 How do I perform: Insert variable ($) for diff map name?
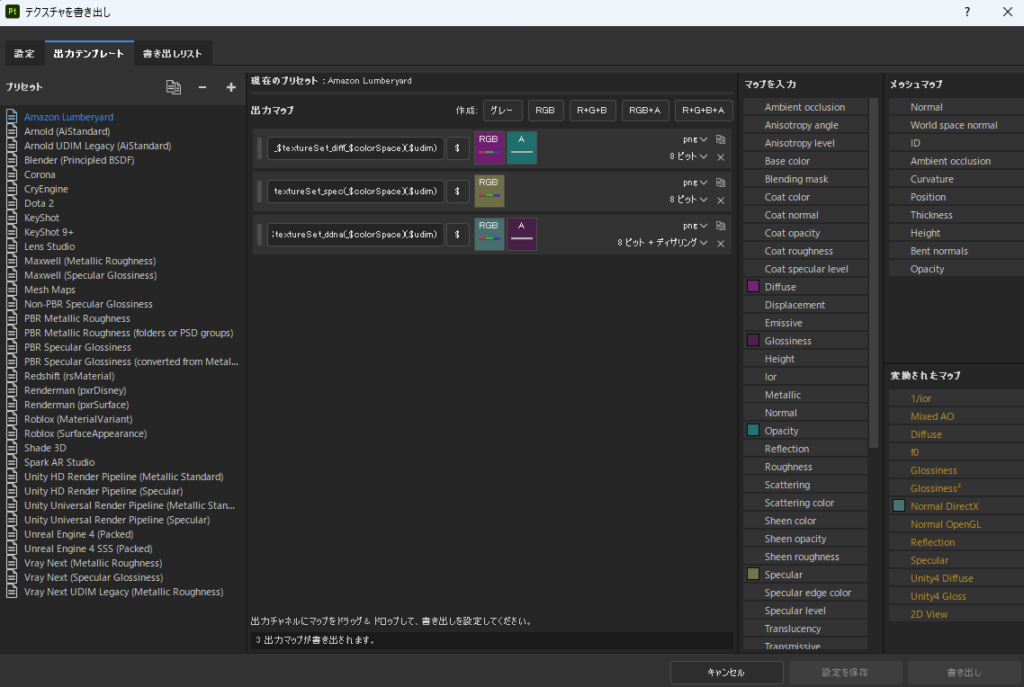457,148
